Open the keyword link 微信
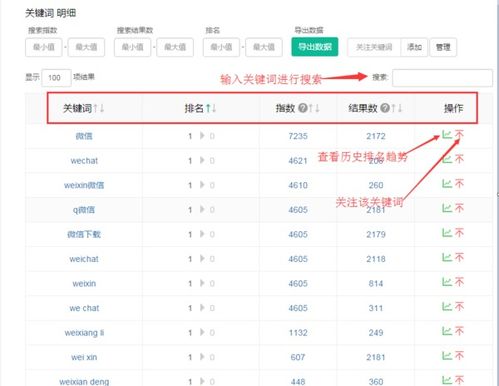The height and width of the screenshot is (386, 499). (84, 136)
